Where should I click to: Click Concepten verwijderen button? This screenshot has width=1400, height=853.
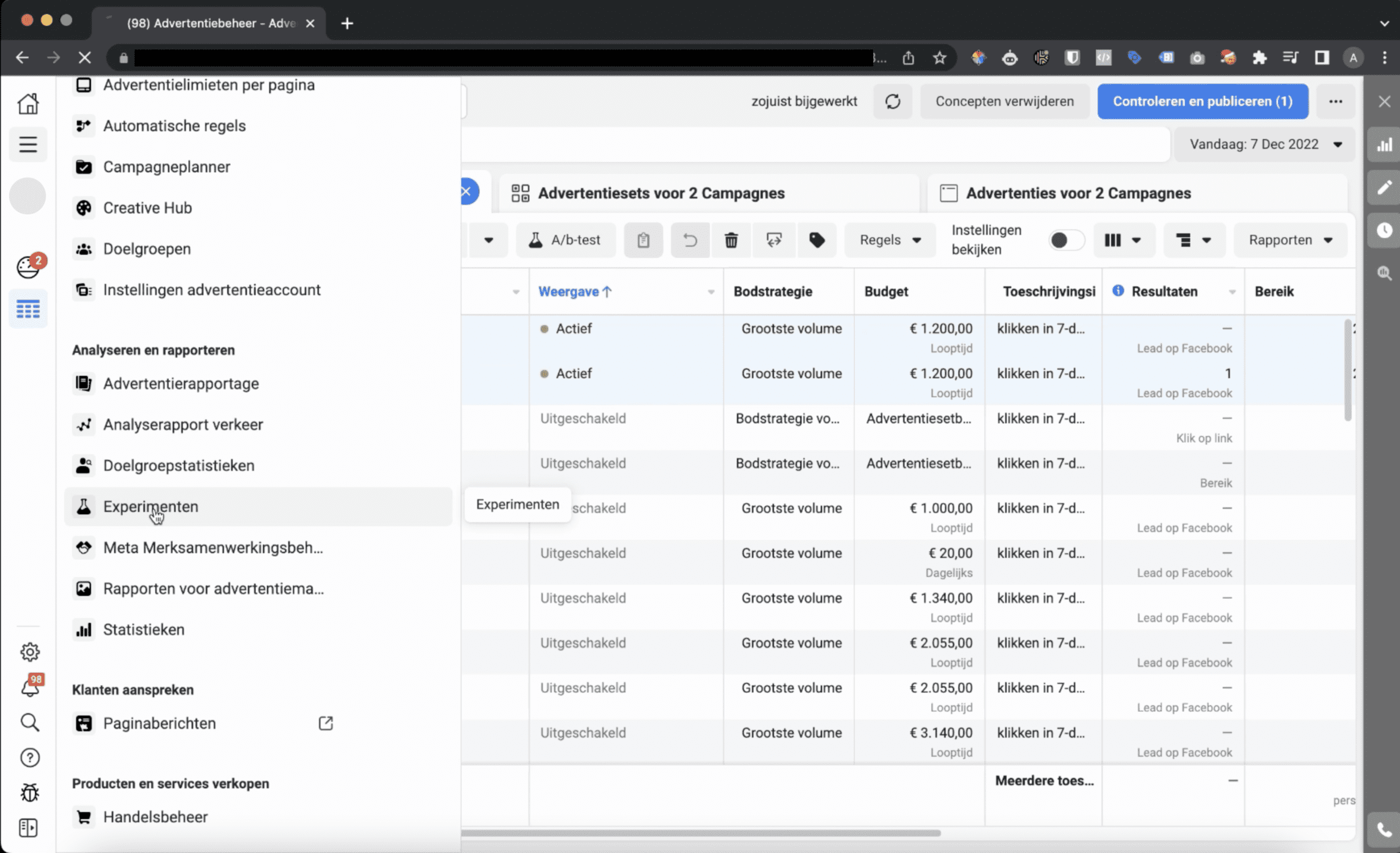point(1004,101)
